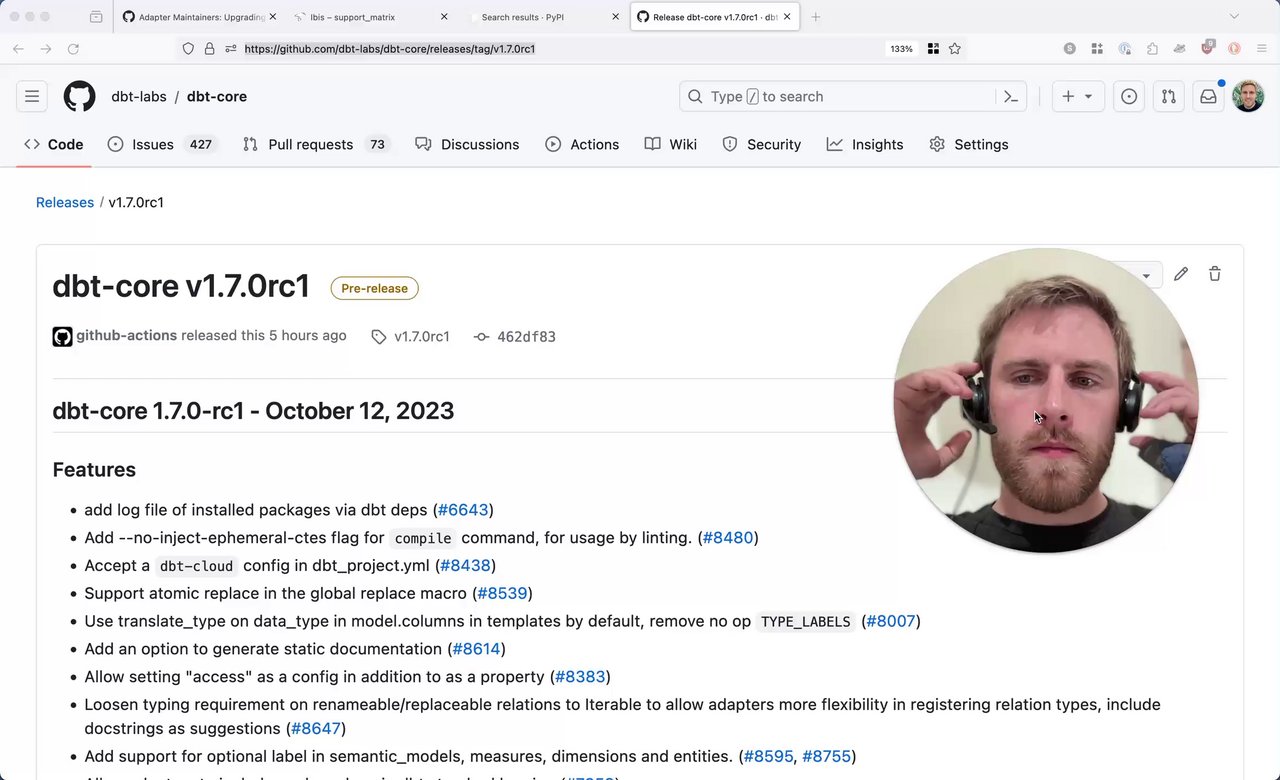Switch to the Pull requests tab
This screenshot has width=1280, height=780.
tap(315, 144)
